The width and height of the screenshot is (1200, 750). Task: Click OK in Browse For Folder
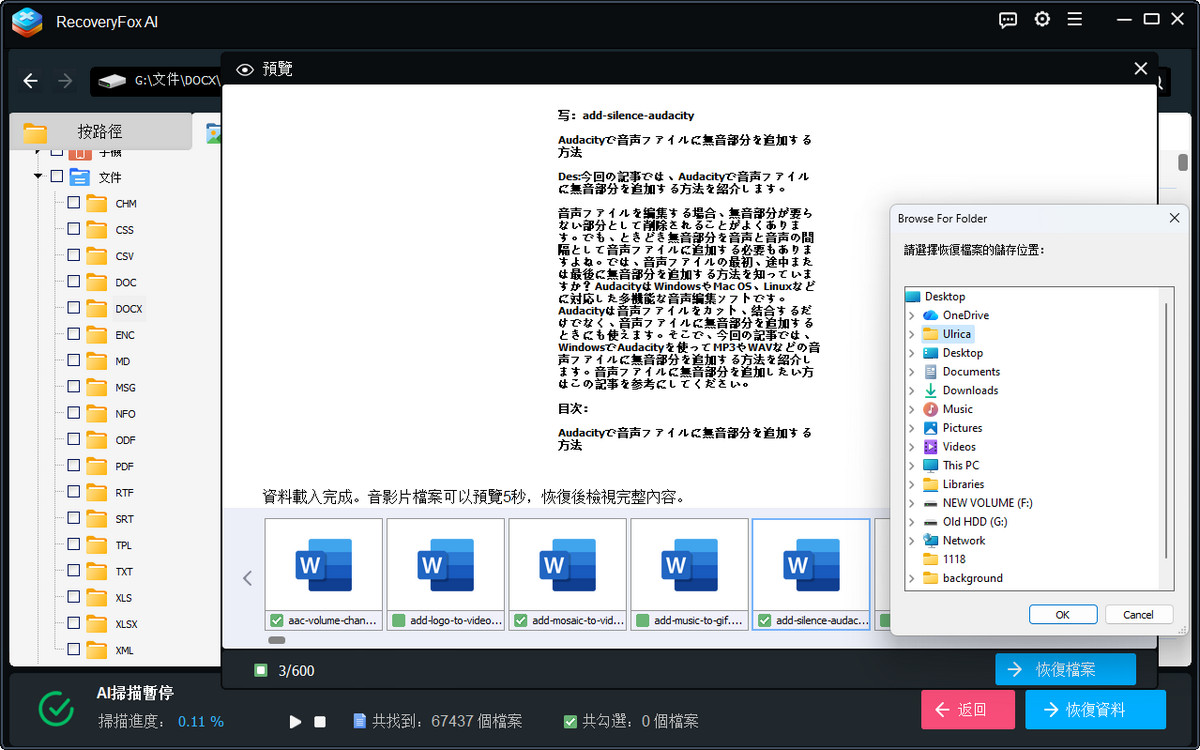point(1063,614)
